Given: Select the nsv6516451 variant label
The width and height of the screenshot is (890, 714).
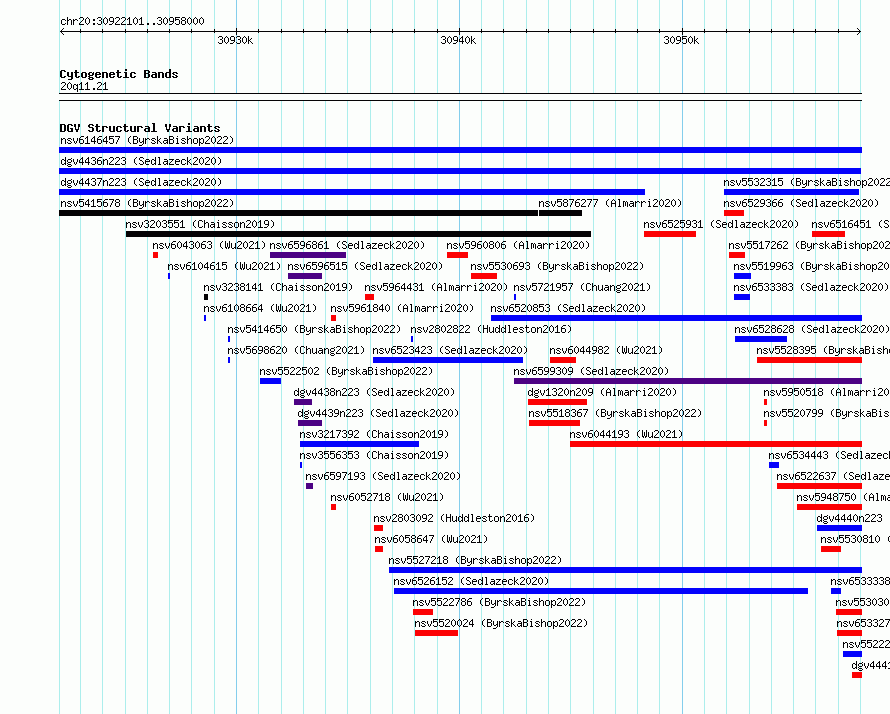Looking at the screenshot, I should pos(850,224).
